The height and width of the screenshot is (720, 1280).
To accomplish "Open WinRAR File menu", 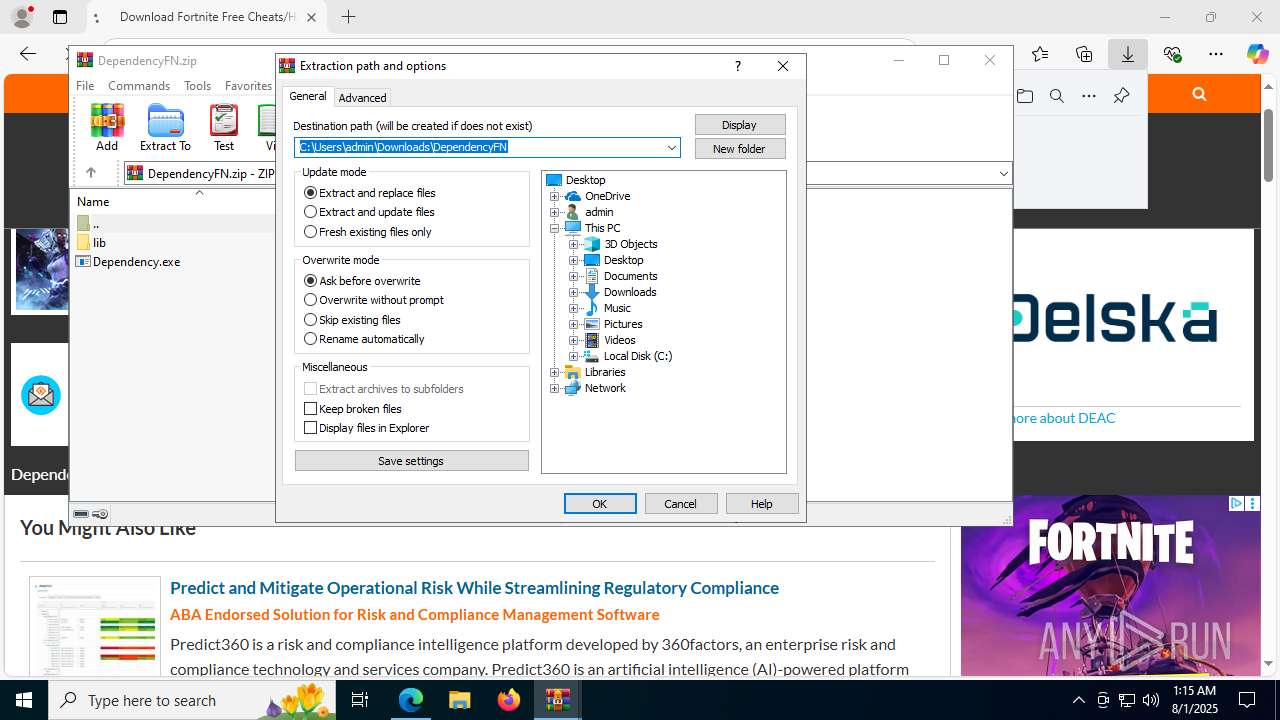I will click(85, 86).
